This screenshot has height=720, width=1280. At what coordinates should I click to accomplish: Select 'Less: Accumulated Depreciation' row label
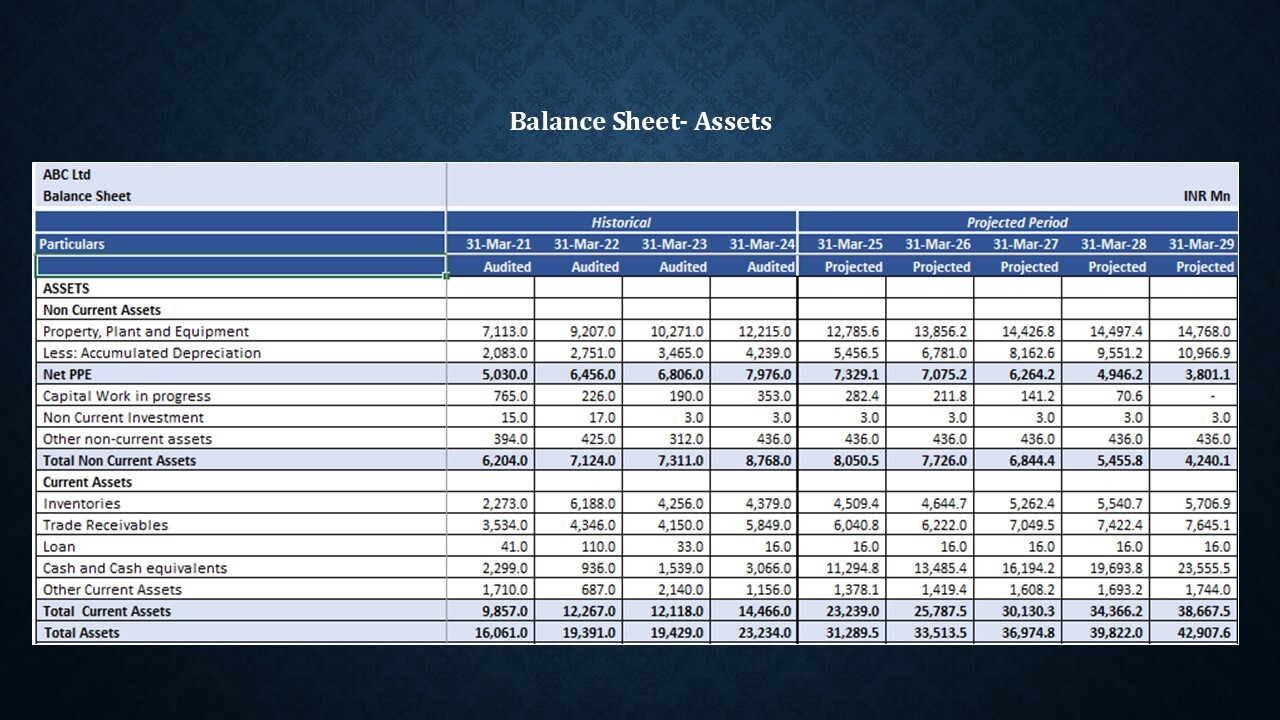[152, 353]
